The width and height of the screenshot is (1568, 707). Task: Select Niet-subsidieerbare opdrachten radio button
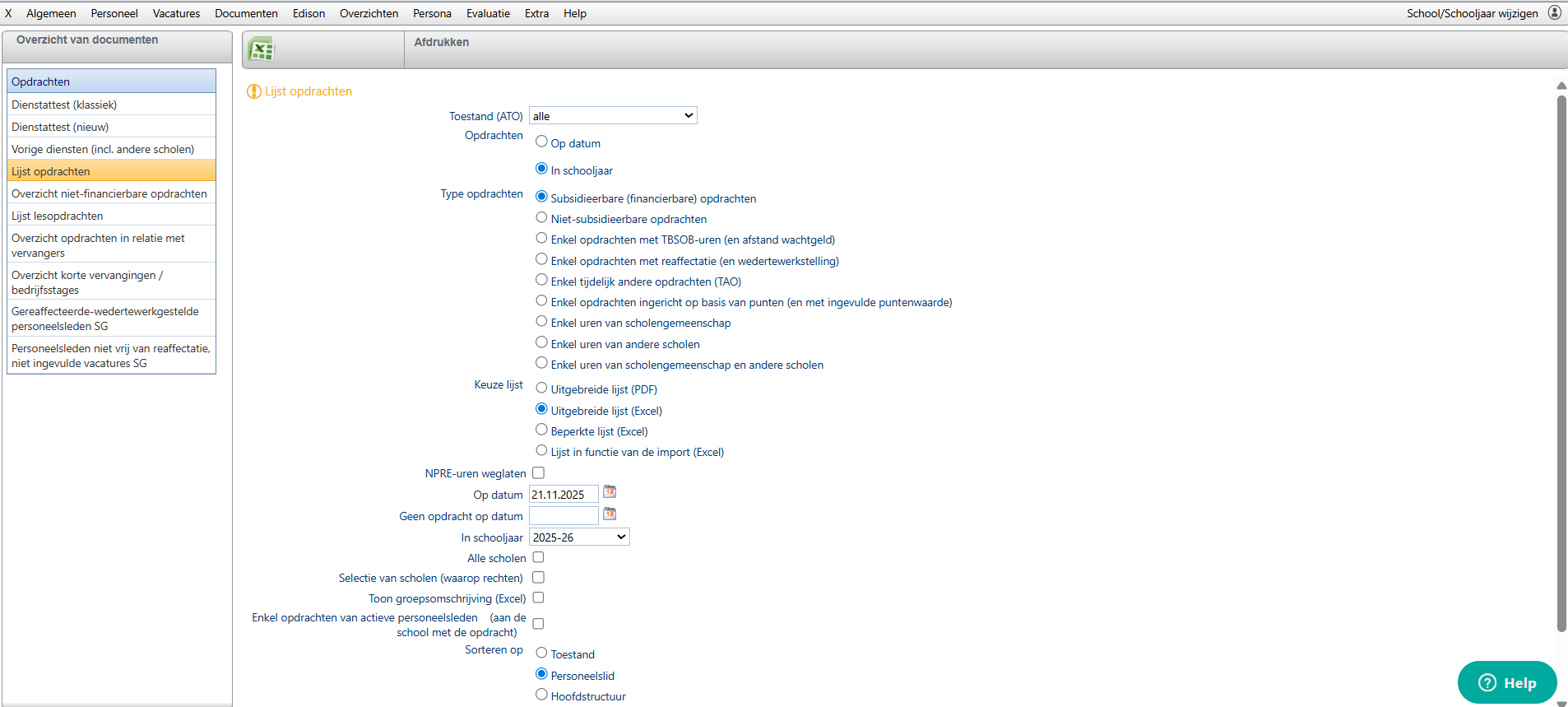coord(541,218)
